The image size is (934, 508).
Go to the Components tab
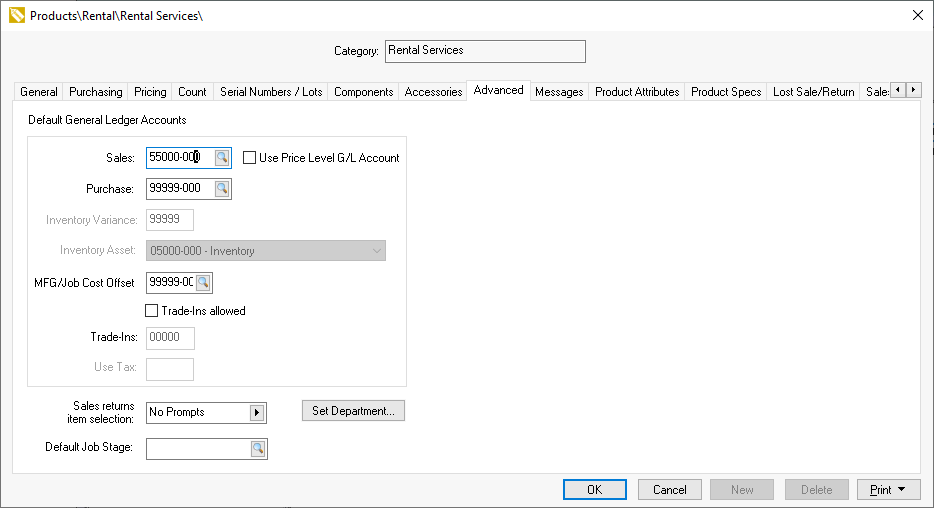tap(363, 92)
